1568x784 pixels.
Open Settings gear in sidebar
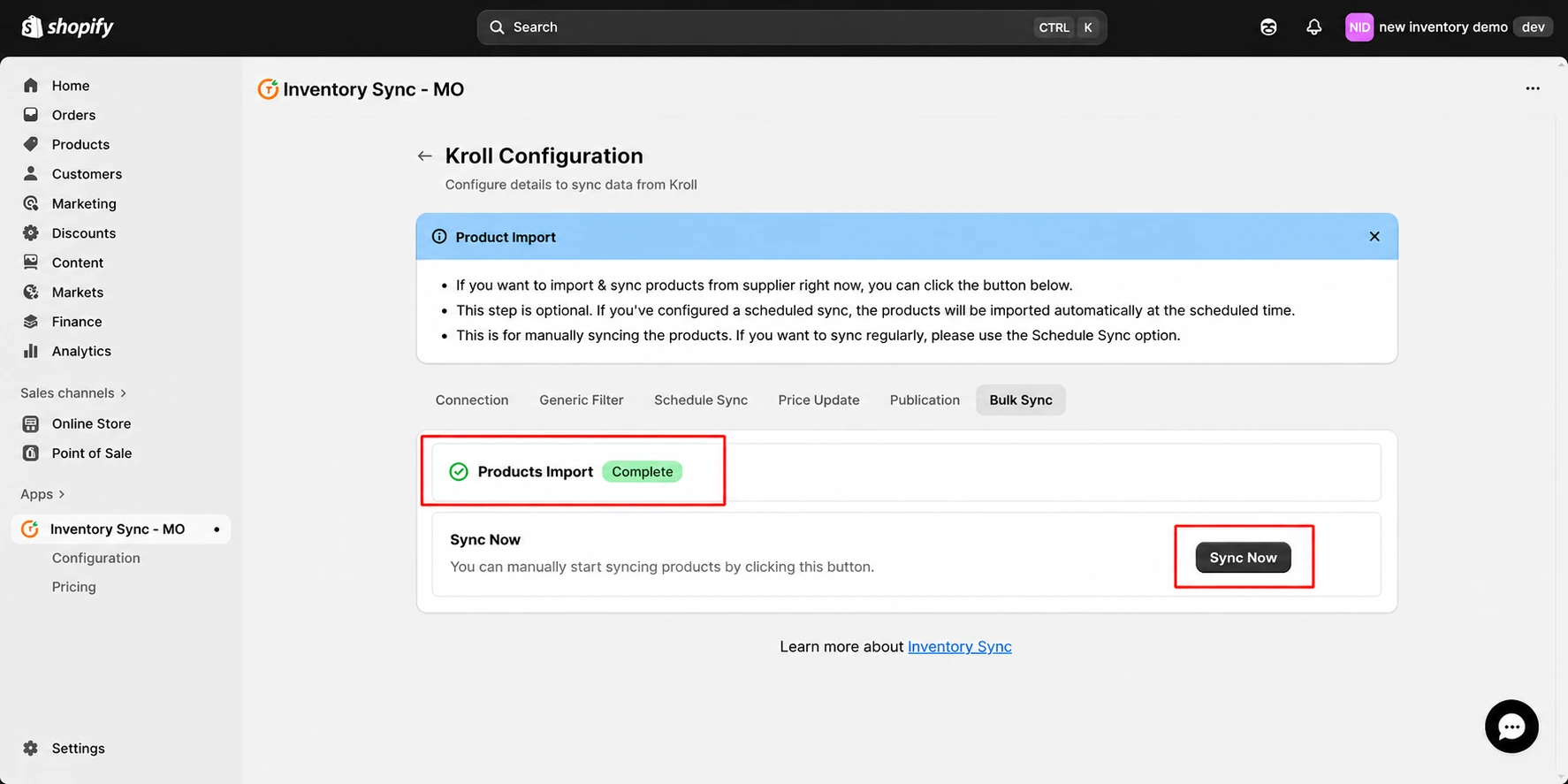point(31,749)
